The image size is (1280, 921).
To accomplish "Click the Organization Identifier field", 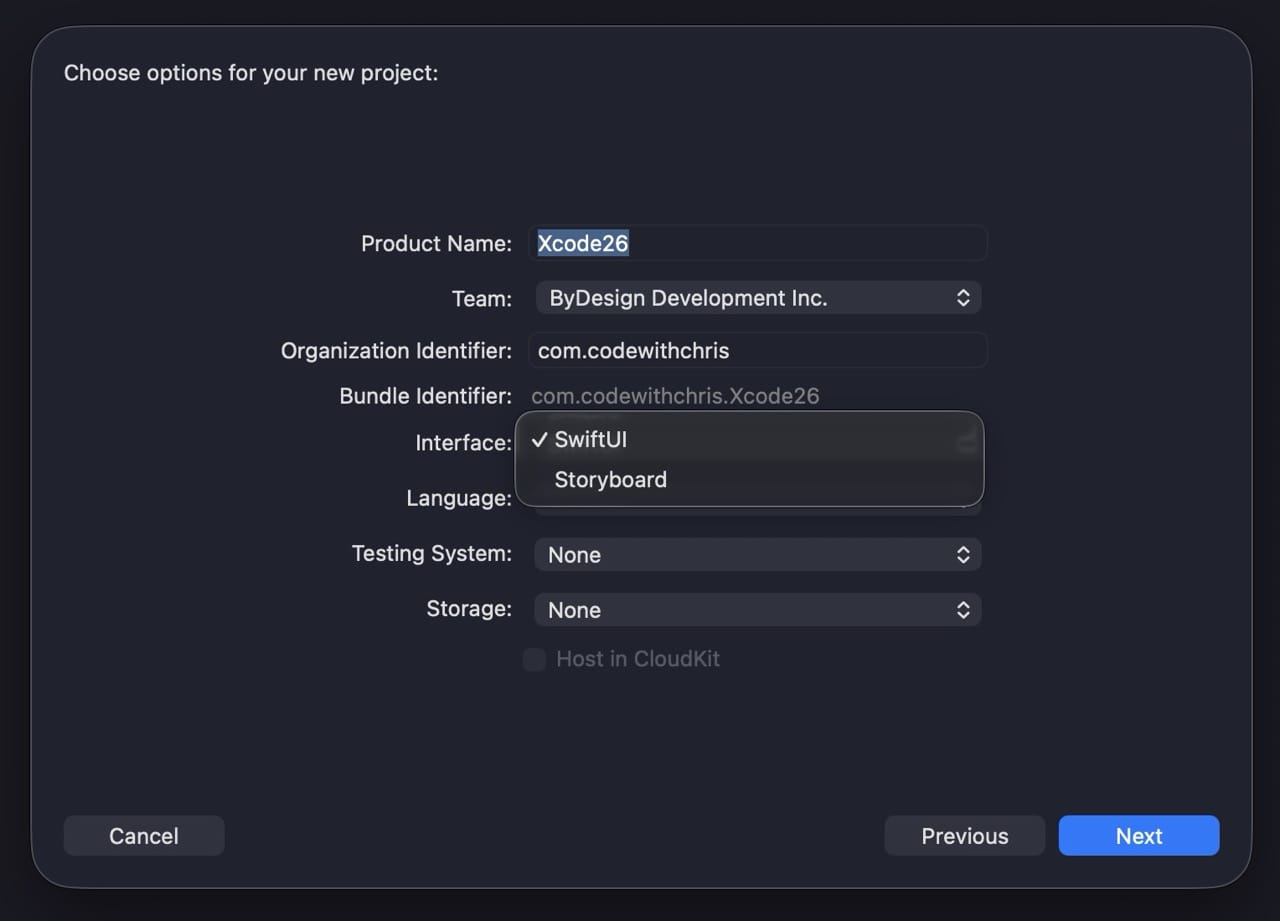I will (x=757, y=351).
